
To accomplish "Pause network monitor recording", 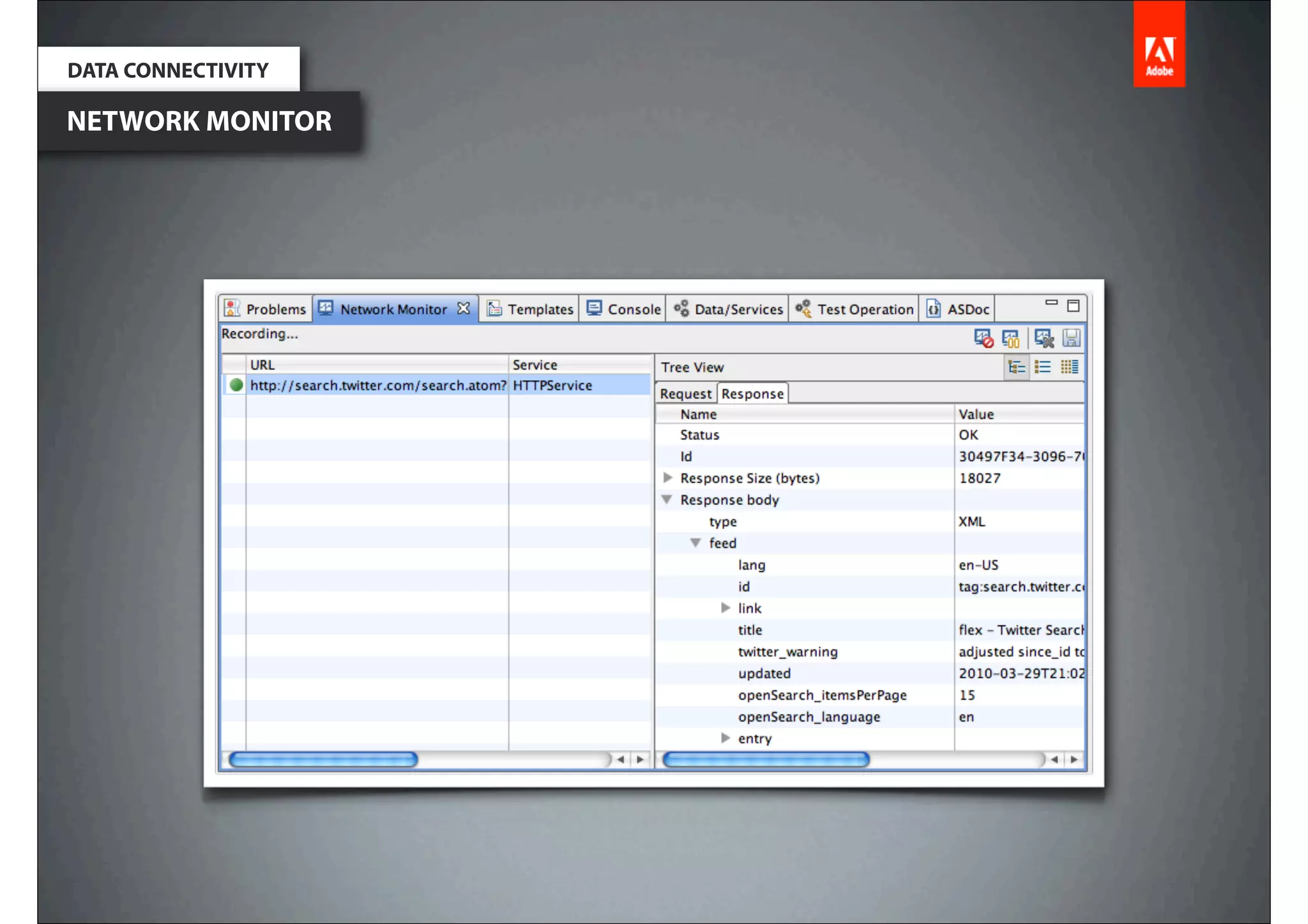I will coord(1010,338).
